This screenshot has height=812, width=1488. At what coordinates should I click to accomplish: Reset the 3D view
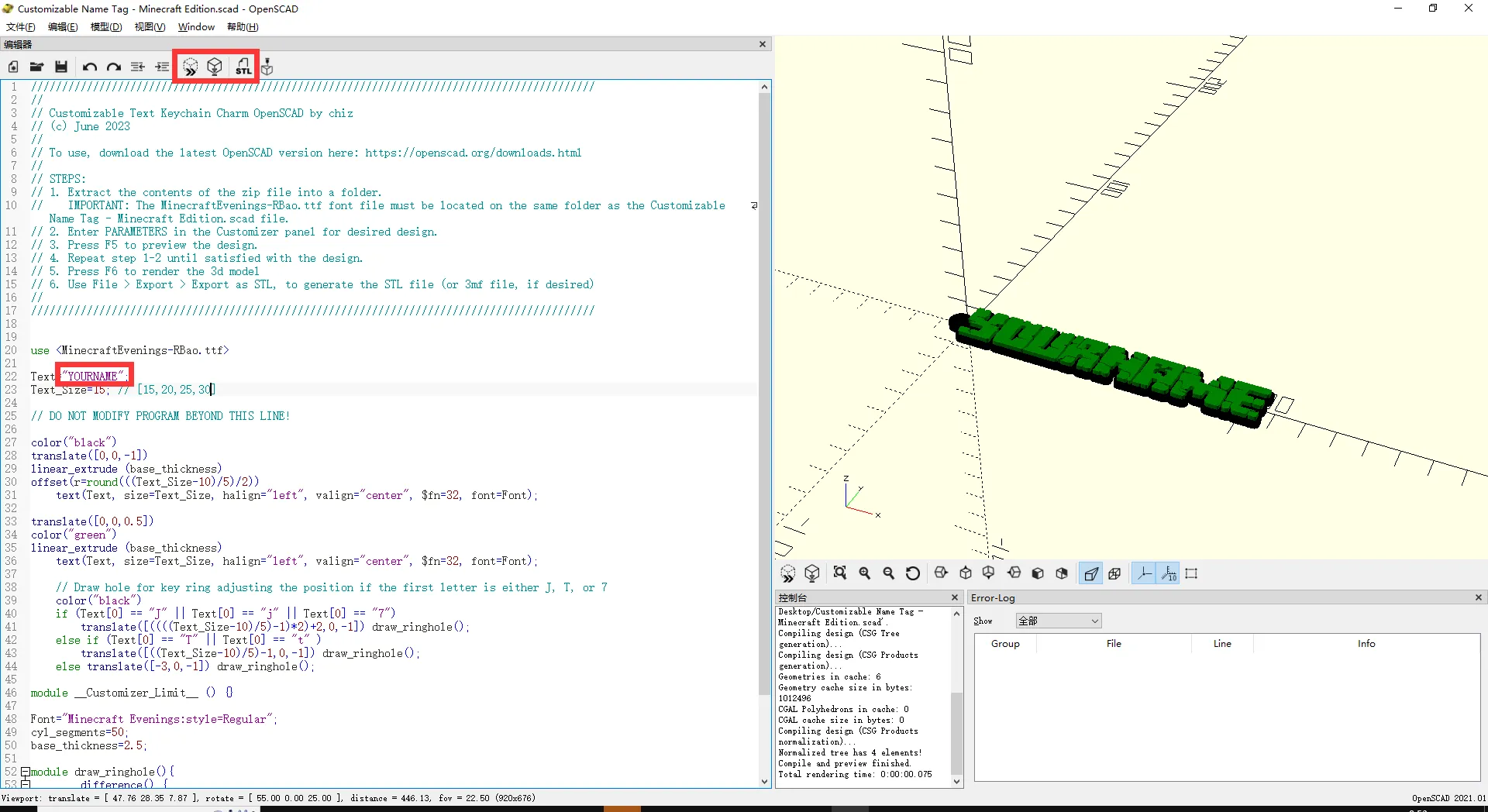pyautogui.click(x=913, y=573)
